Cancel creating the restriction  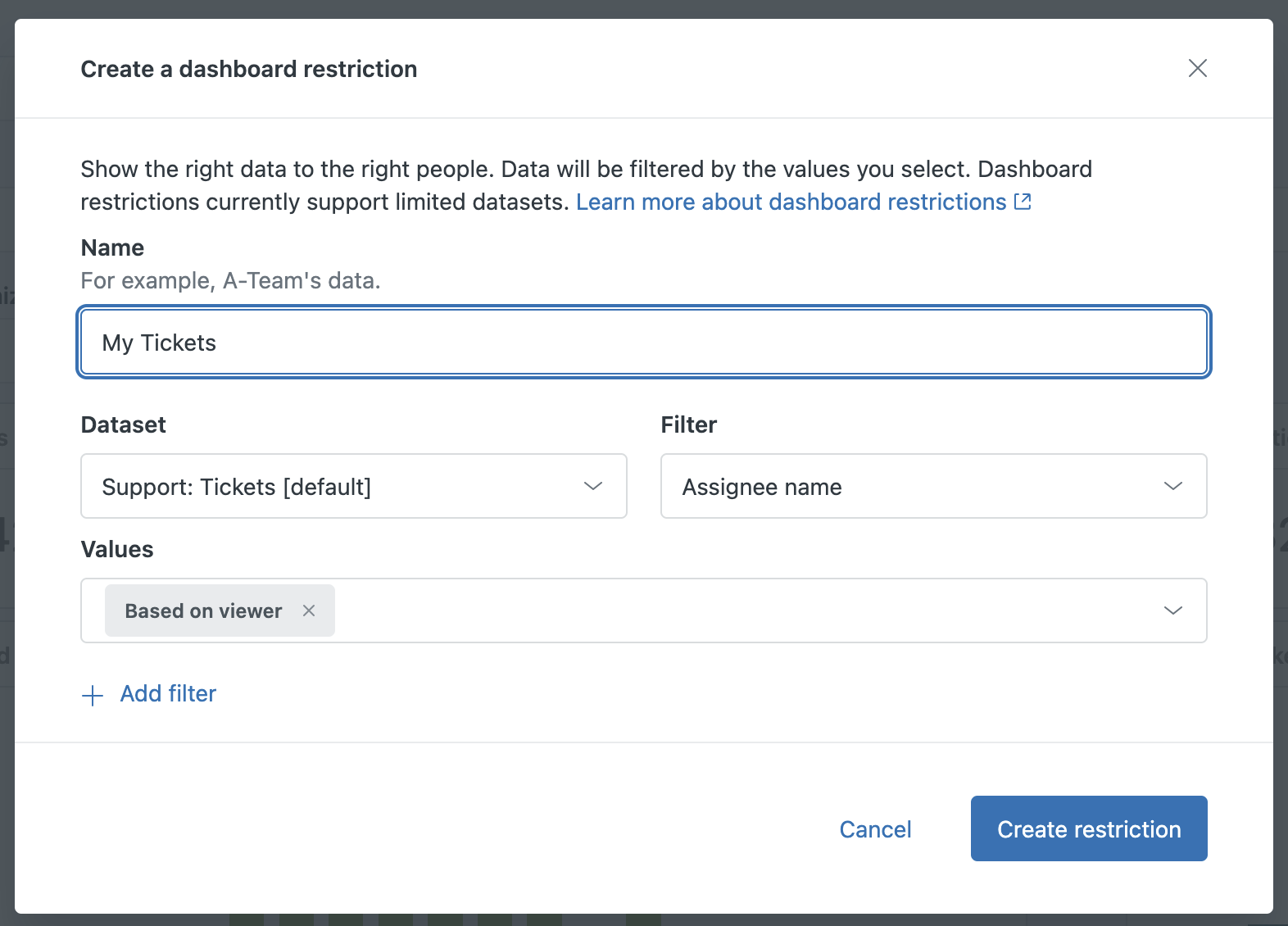click(875, 829)
